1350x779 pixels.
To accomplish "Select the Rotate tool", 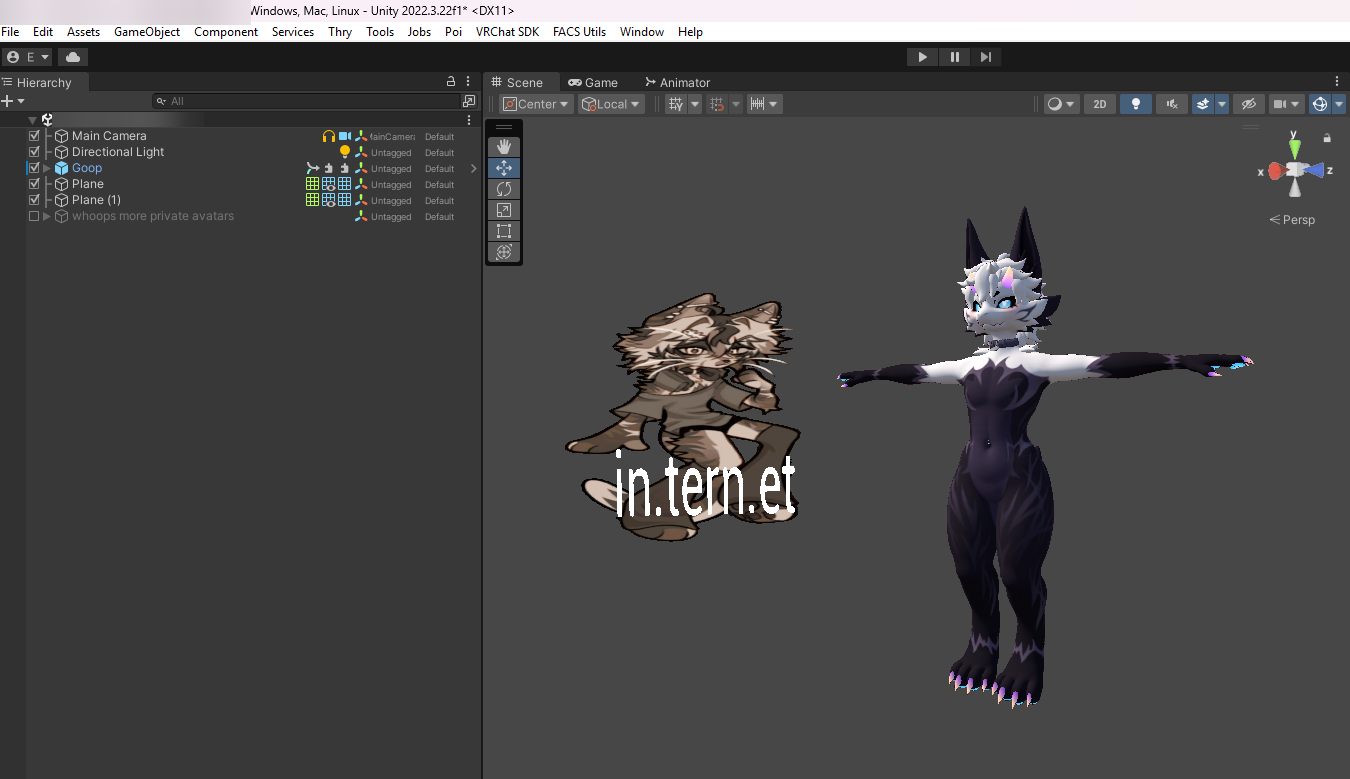I will (x=504, y=189).
